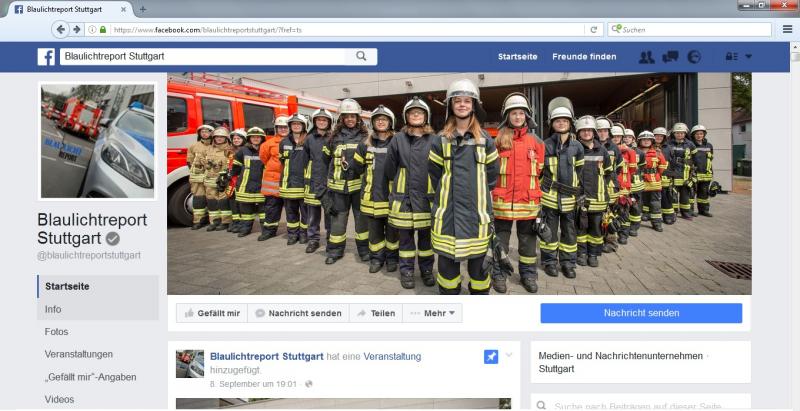
Task: Open the Firefox hamburger menu
Action: [787, 30]
